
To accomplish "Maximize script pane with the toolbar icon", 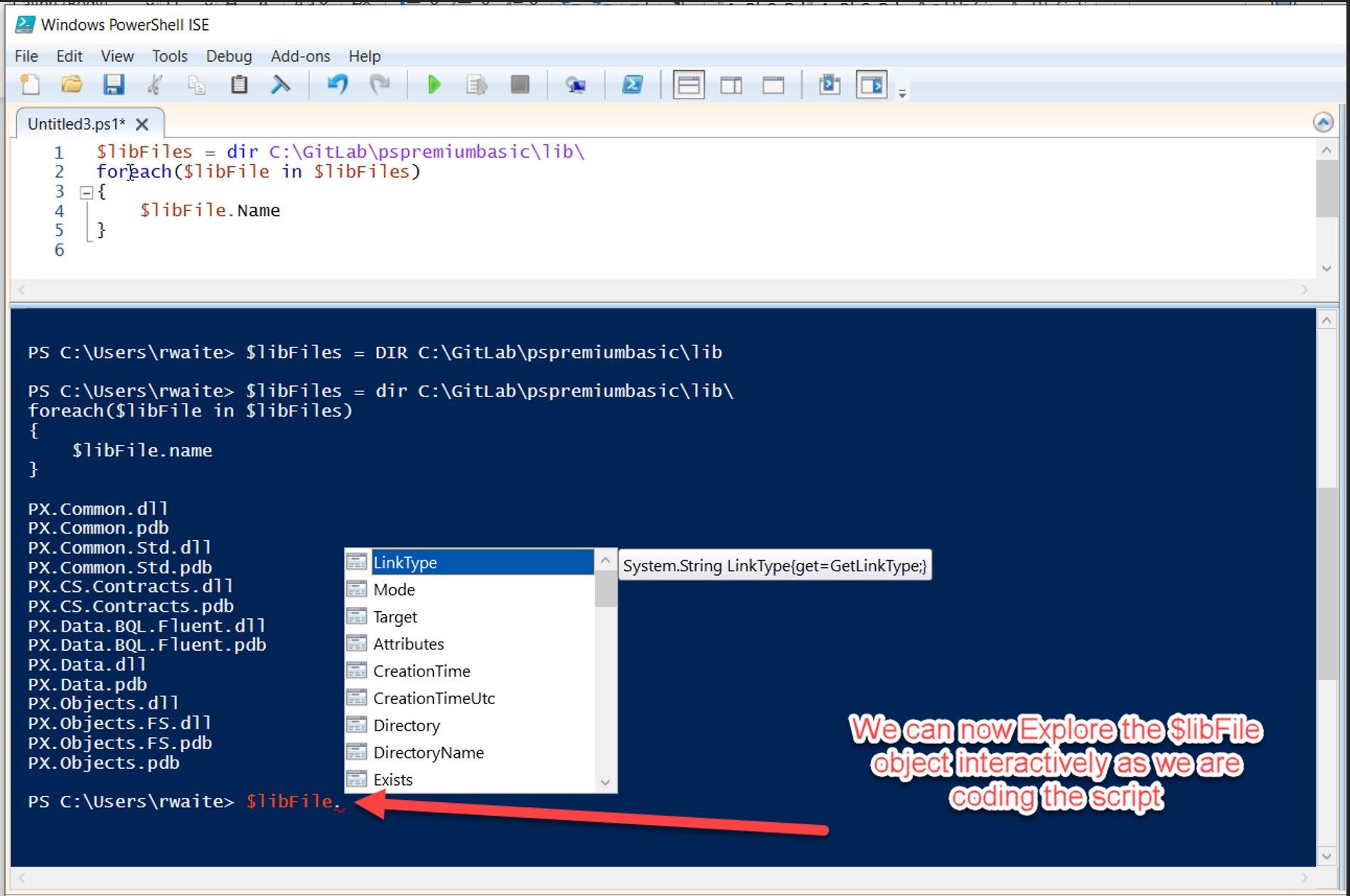I will (x=773, y=85).
